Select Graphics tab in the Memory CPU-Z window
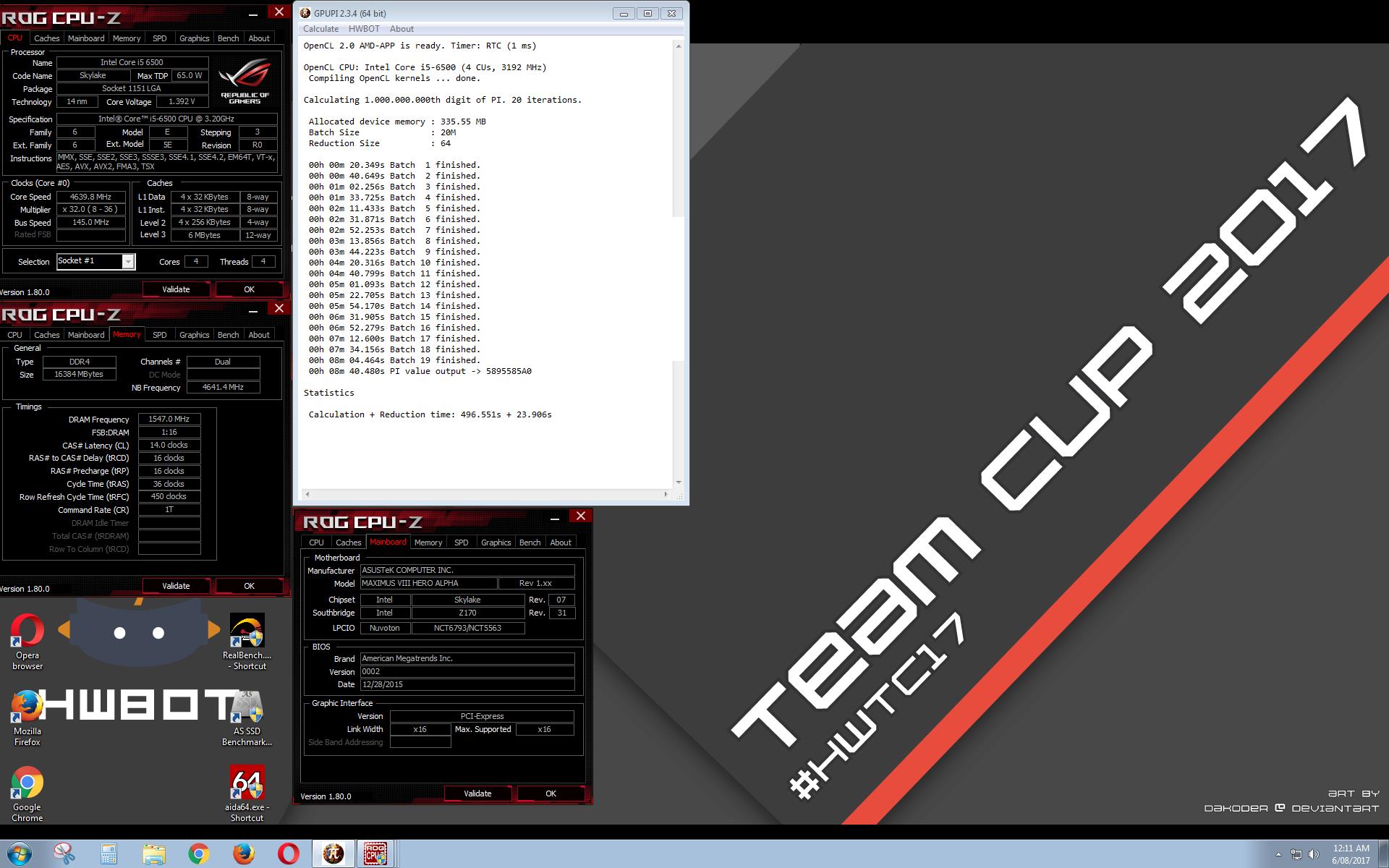The height and width of the screenshot is (868, 1389). pos(195,335)
